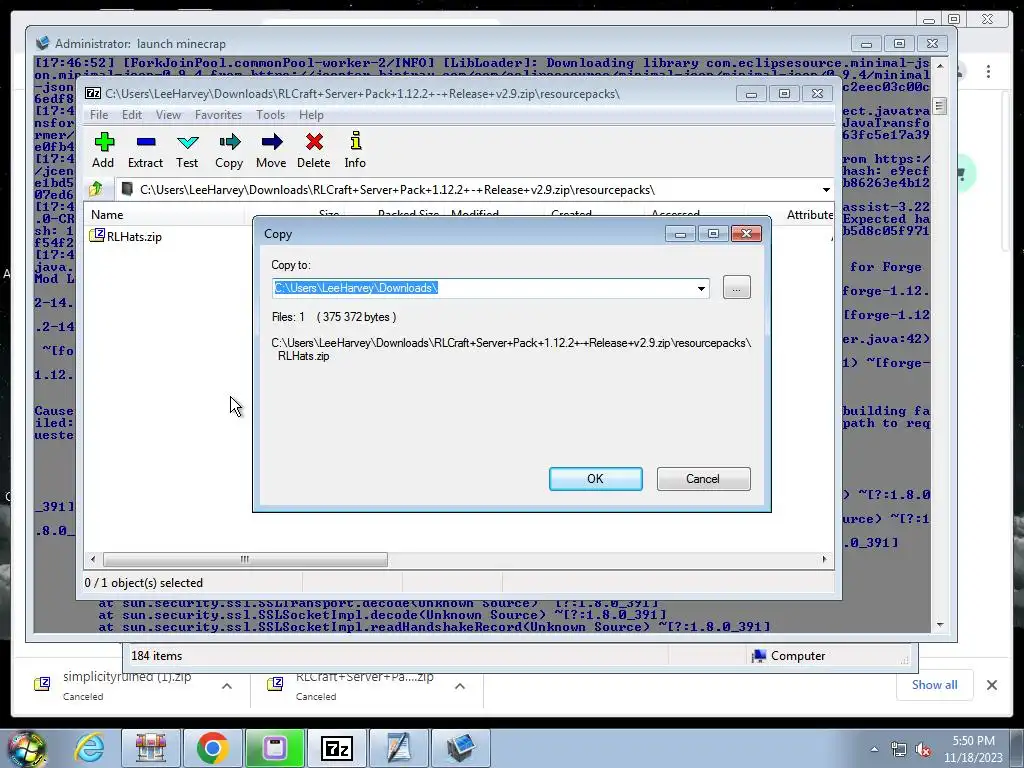Open the notepad pen taskbar icon
Viewport: 1024px width, 768px height.
[x=398, y=748]
